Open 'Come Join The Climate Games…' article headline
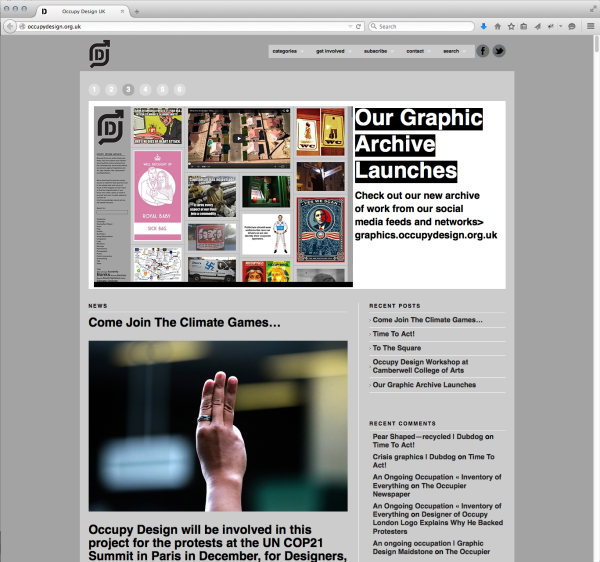Viewport: 600px width, 562px height. pyautogui.click(x=184, y=323)
